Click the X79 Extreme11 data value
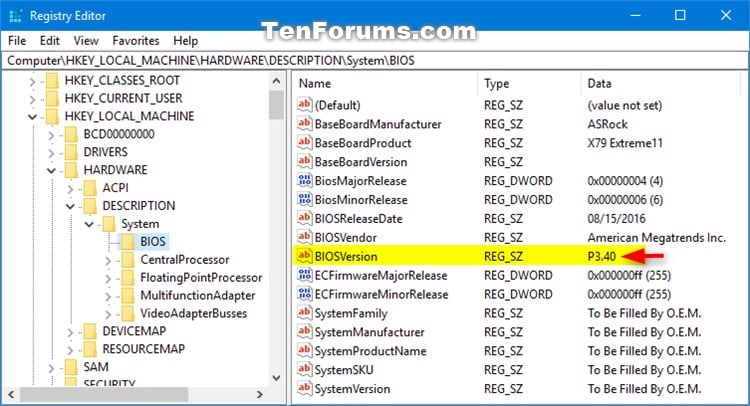The image size is (750, 406). (625, 143)
